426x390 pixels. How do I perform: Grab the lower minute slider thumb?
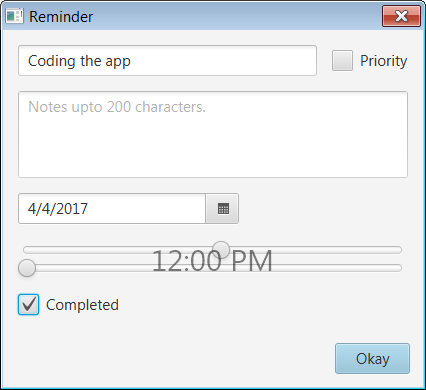(x=27, y=268)
